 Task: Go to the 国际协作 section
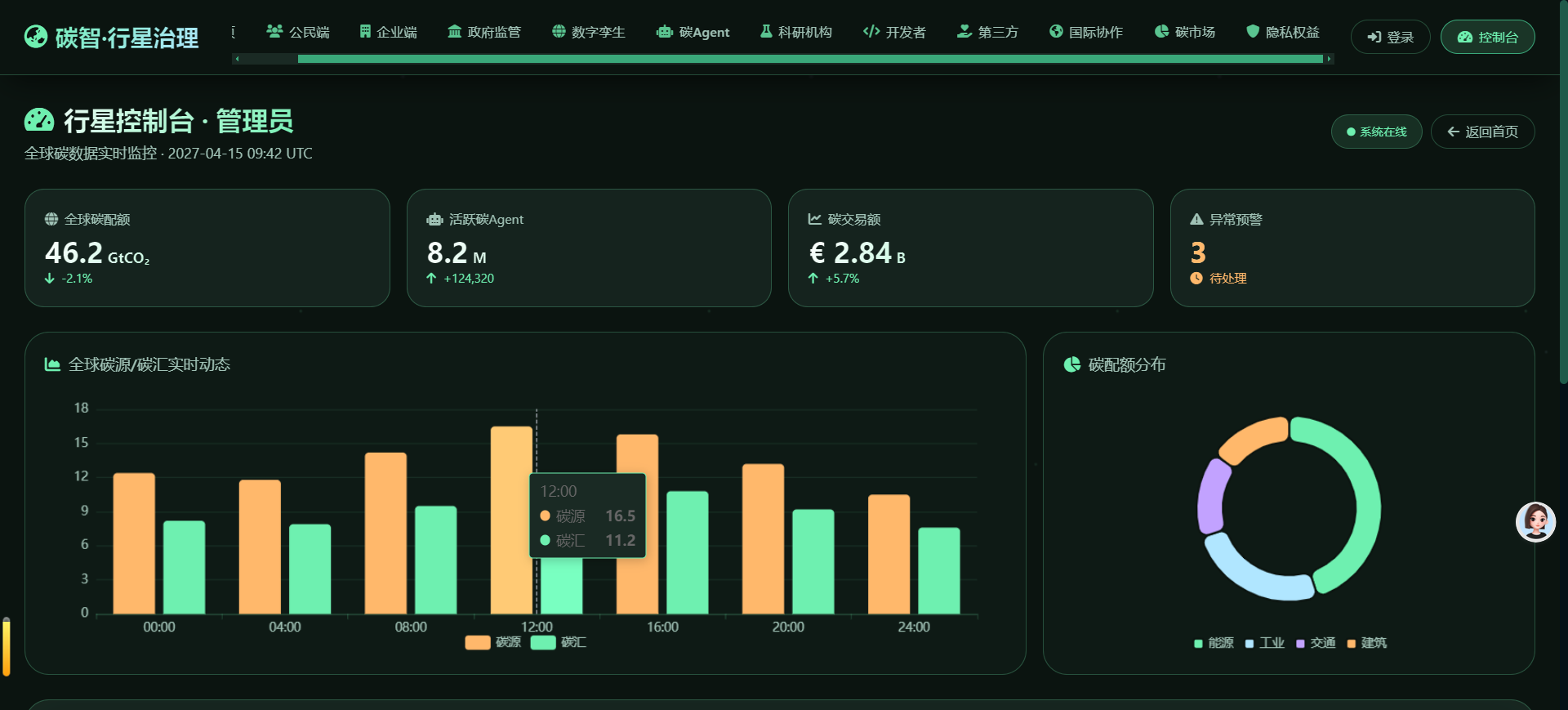1086,32
